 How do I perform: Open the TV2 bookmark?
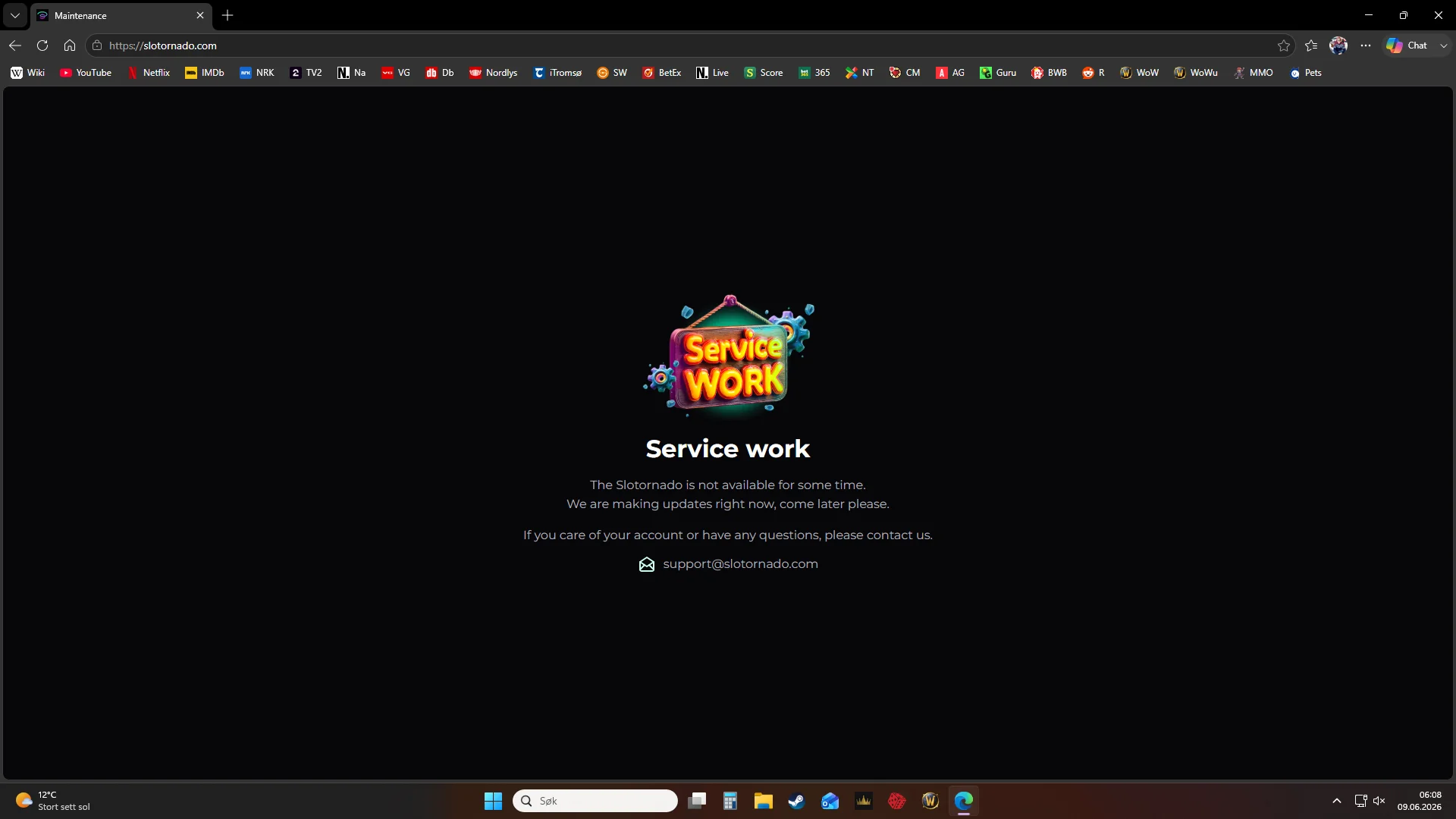click(x=306, y=73)
